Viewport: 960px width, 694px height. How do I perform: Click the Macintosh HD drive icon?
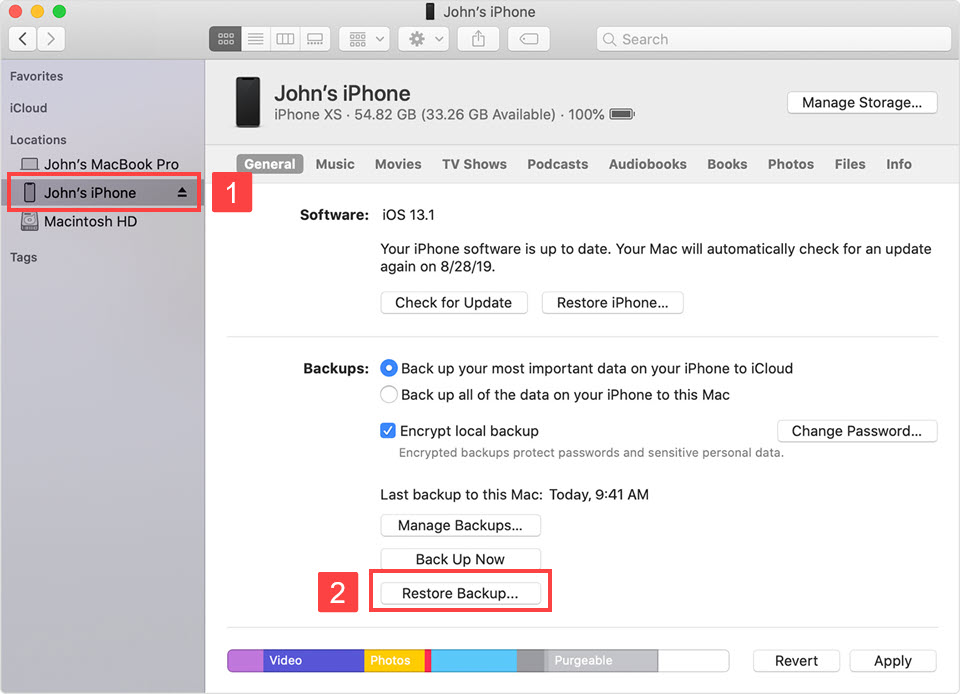coord(29,221)
